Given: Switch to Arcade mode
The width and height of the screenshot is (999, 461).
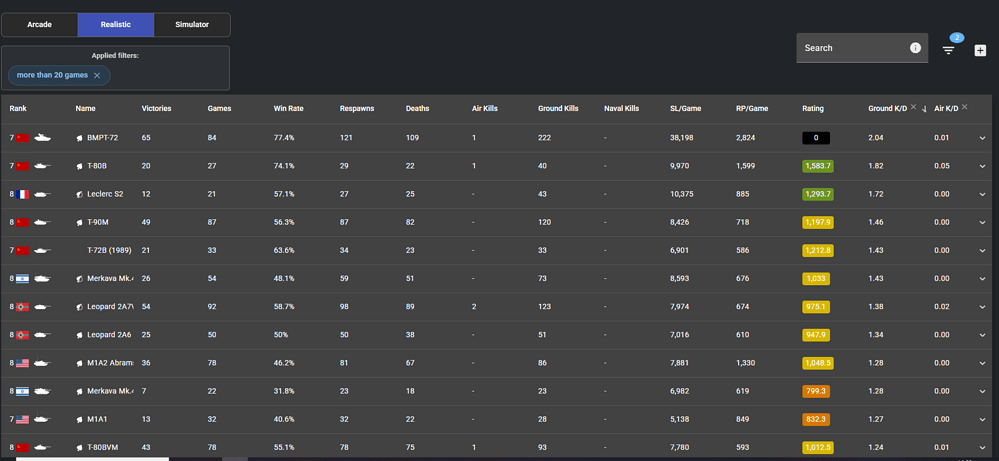Looking at the screenshot, I should pyautogui.click(x=39, y=25).
